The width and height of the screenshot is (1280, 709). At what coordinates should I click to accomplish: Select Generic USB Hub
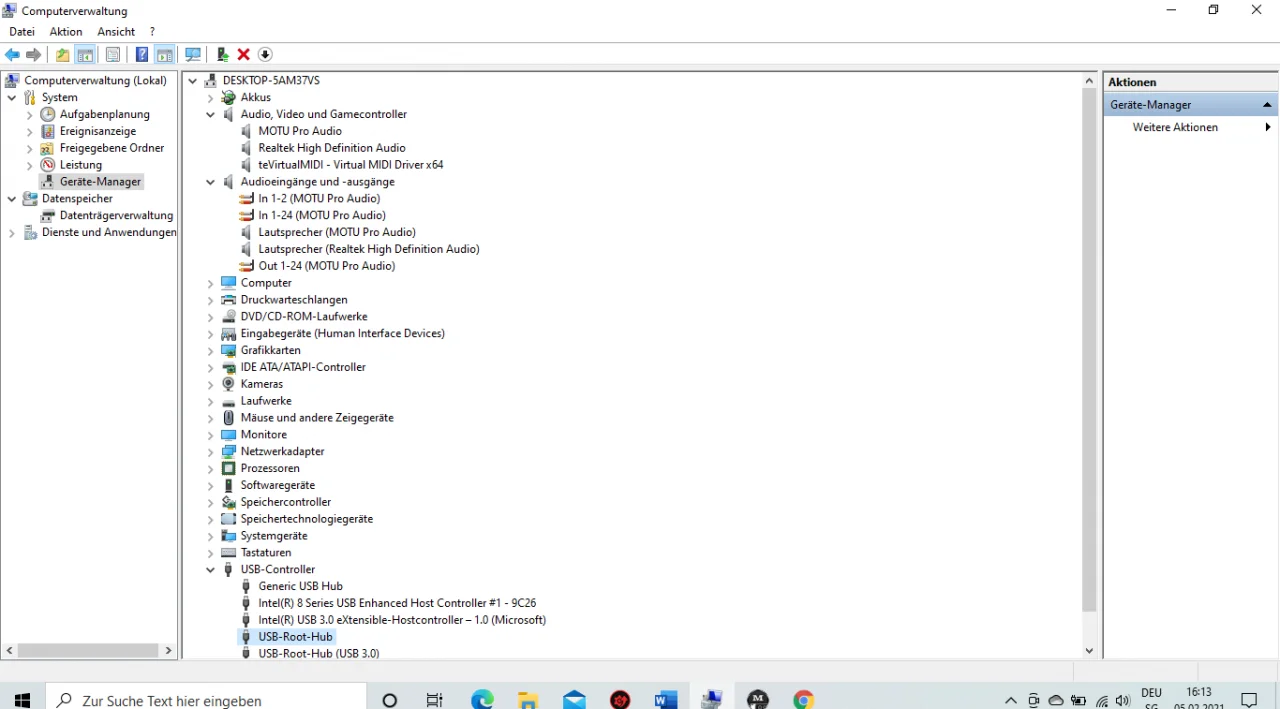(x=300, y=586)
